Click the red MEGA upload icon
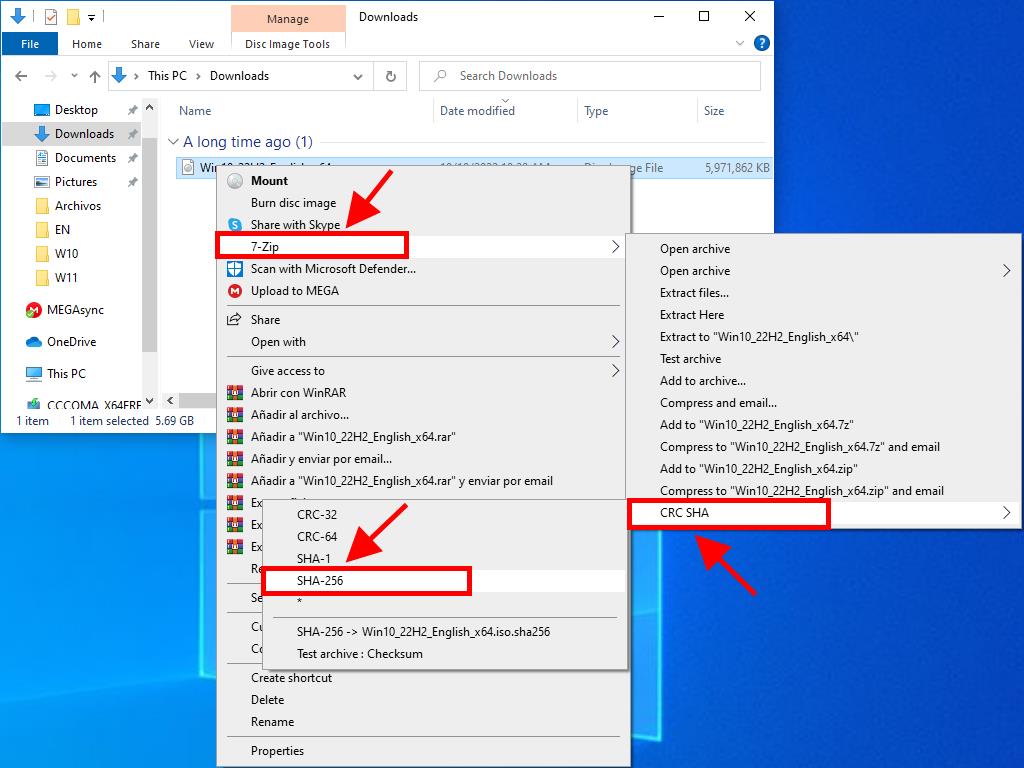 [235, 291]
